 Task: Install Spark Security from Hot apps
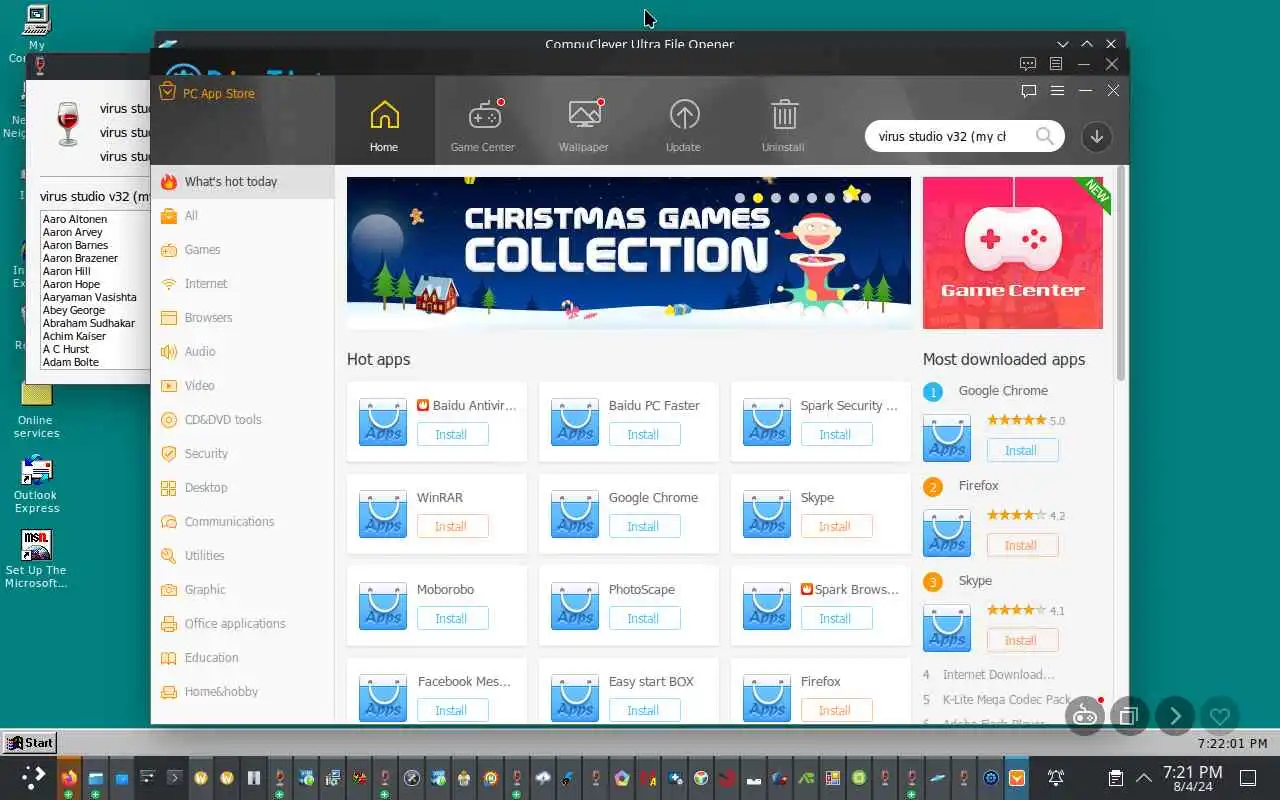click(x=836, y=434)
